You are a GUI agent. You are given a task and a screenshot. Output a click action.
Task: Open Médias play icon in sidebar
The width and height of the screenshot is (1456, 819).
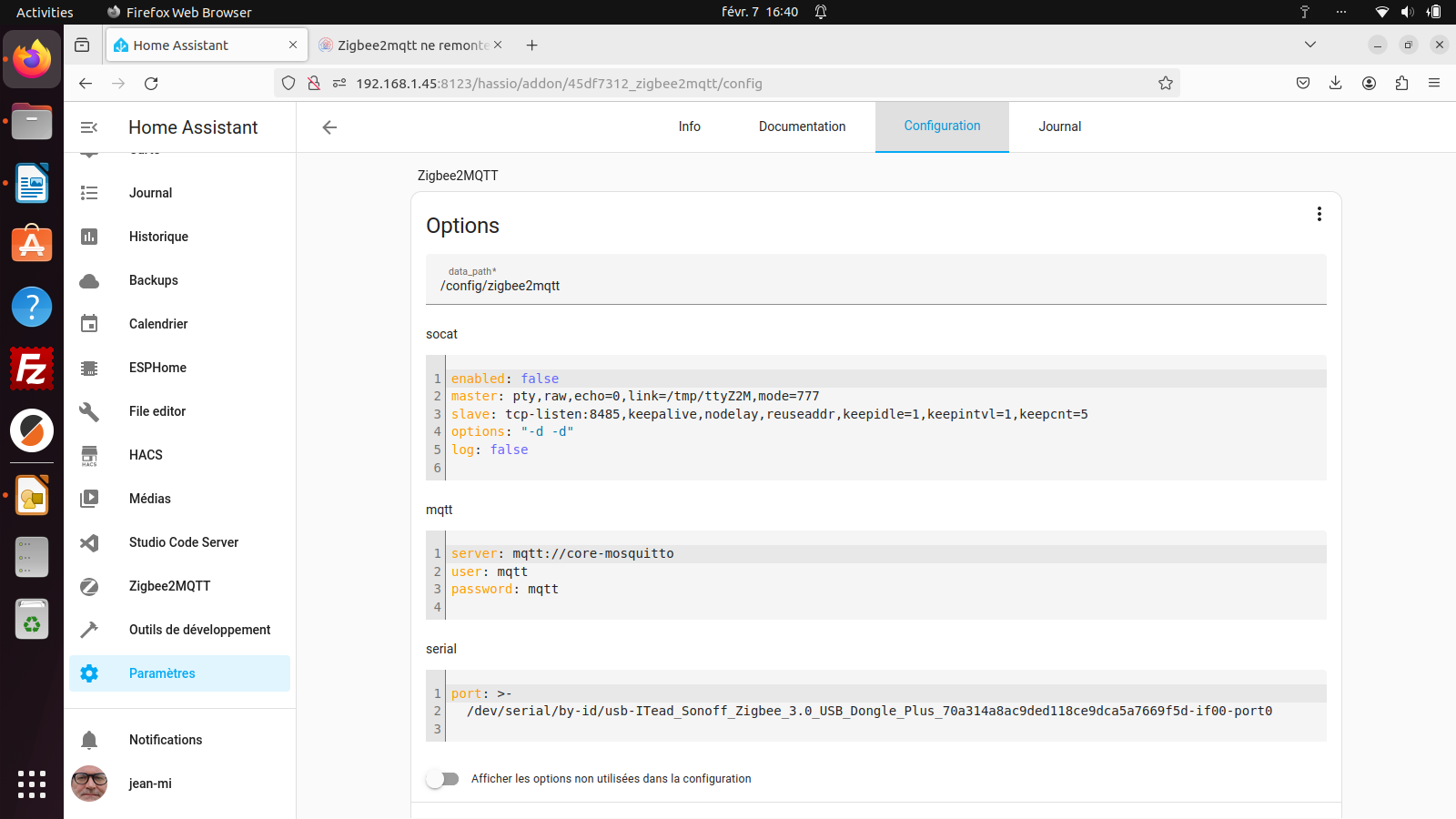click(x=89, y=499)
